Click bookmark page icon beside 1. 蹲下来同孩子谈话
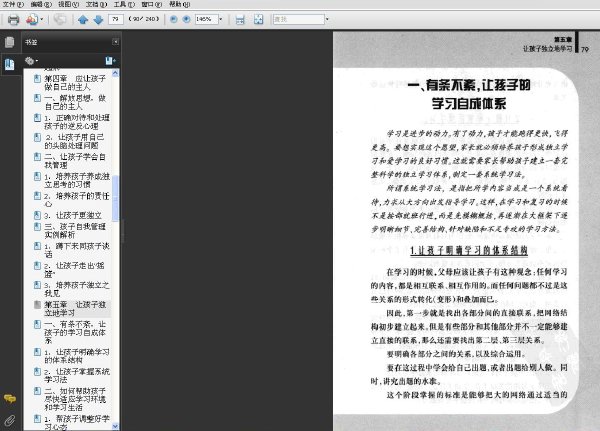This screenshot has width=600, height=431. [x=38, y=246]
